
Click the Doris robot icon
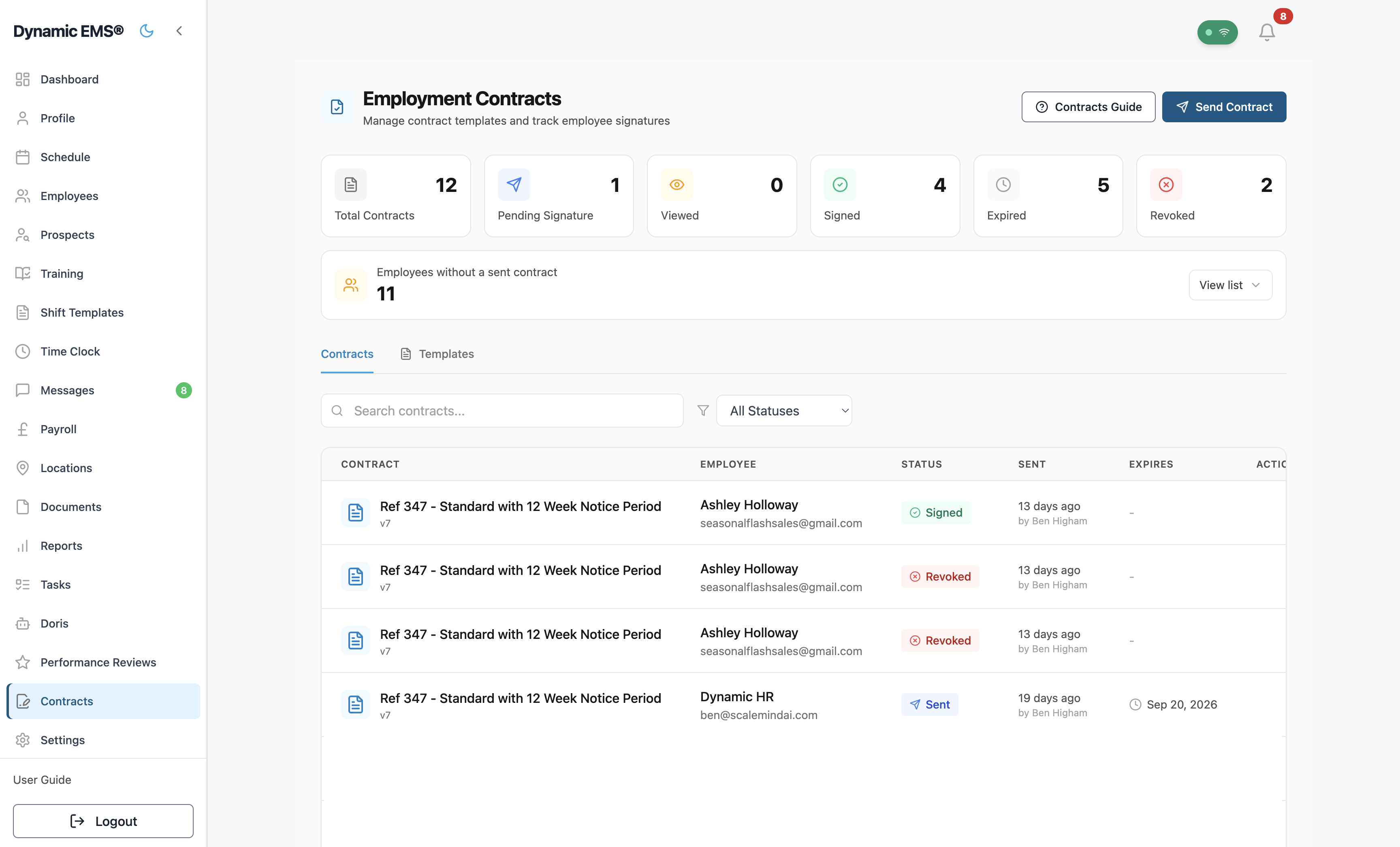click(23, 624)
